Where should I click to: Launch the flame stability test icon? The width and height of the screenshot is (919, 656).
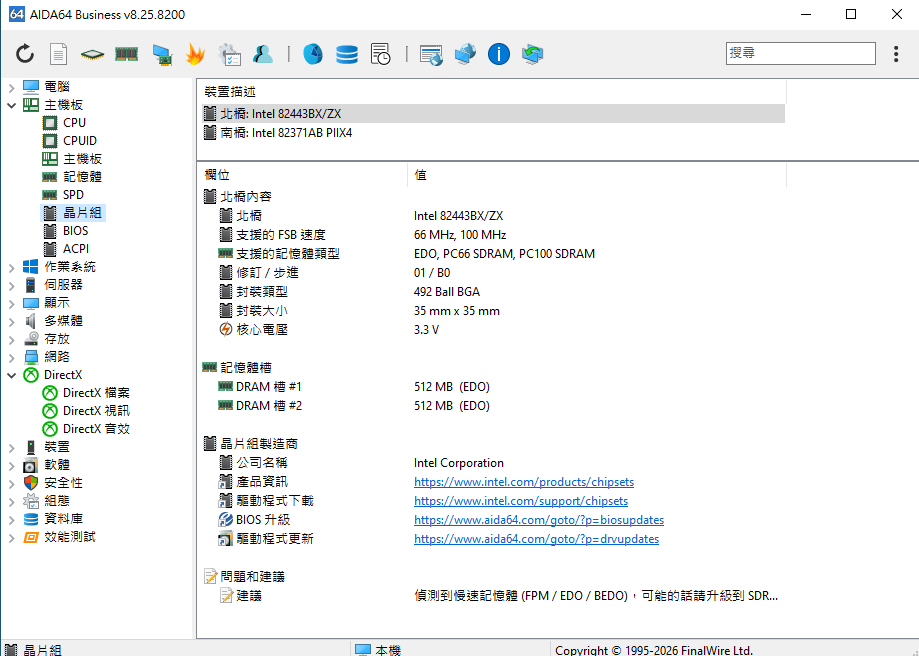(x=195, y=54)
